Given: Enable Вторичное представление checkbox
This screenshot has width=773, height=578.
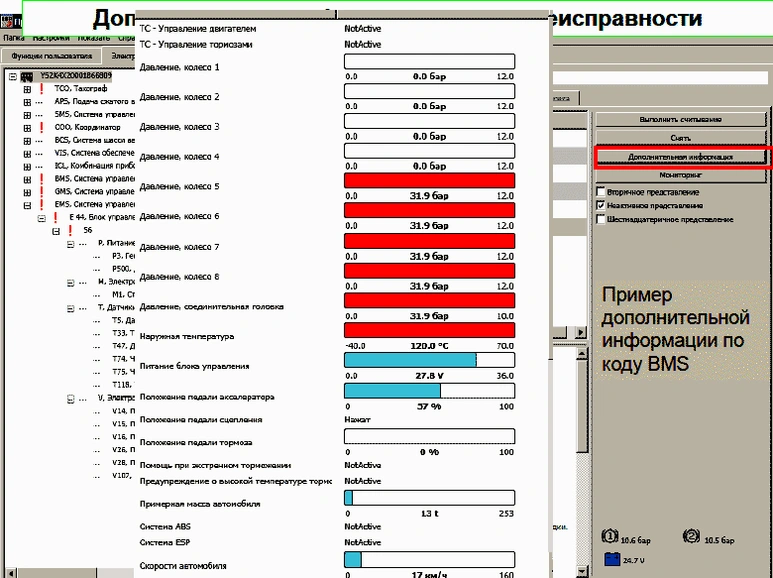Looking at the screenshot, I should (x=600, y=192).
